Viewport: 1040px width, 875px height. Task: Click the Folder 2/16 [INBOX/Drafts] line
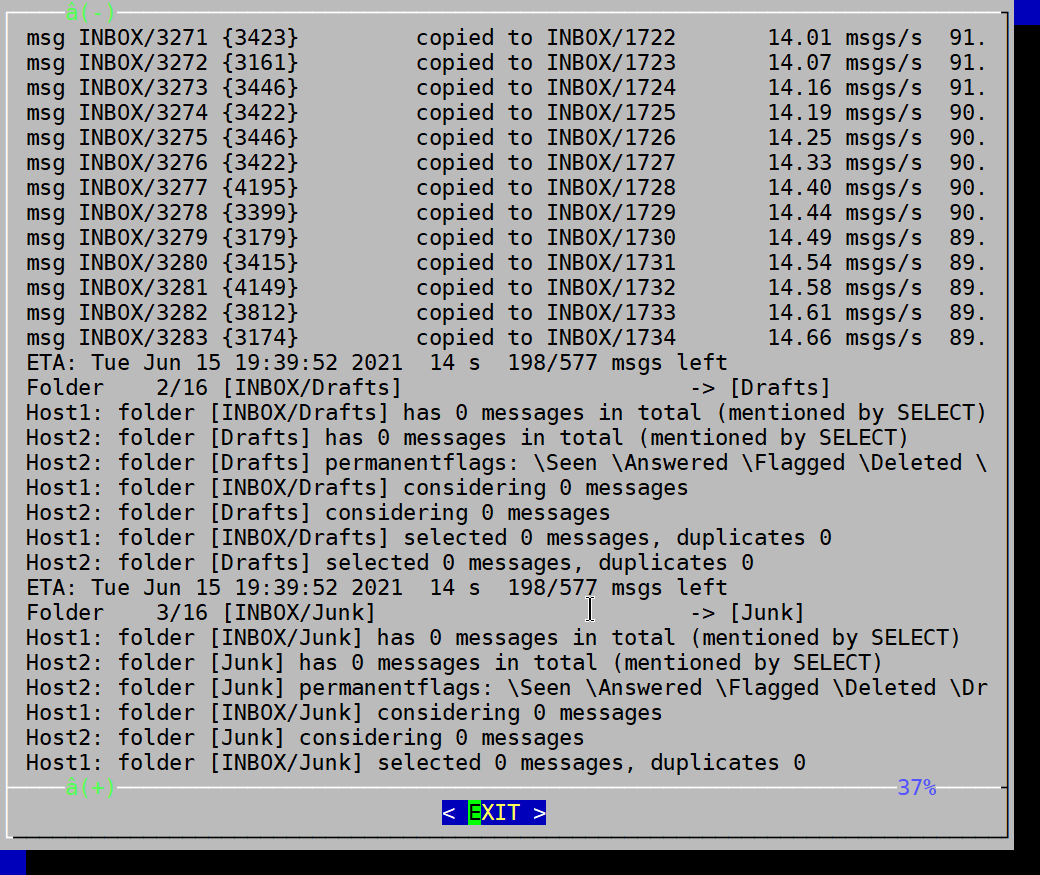click(428, 387)
